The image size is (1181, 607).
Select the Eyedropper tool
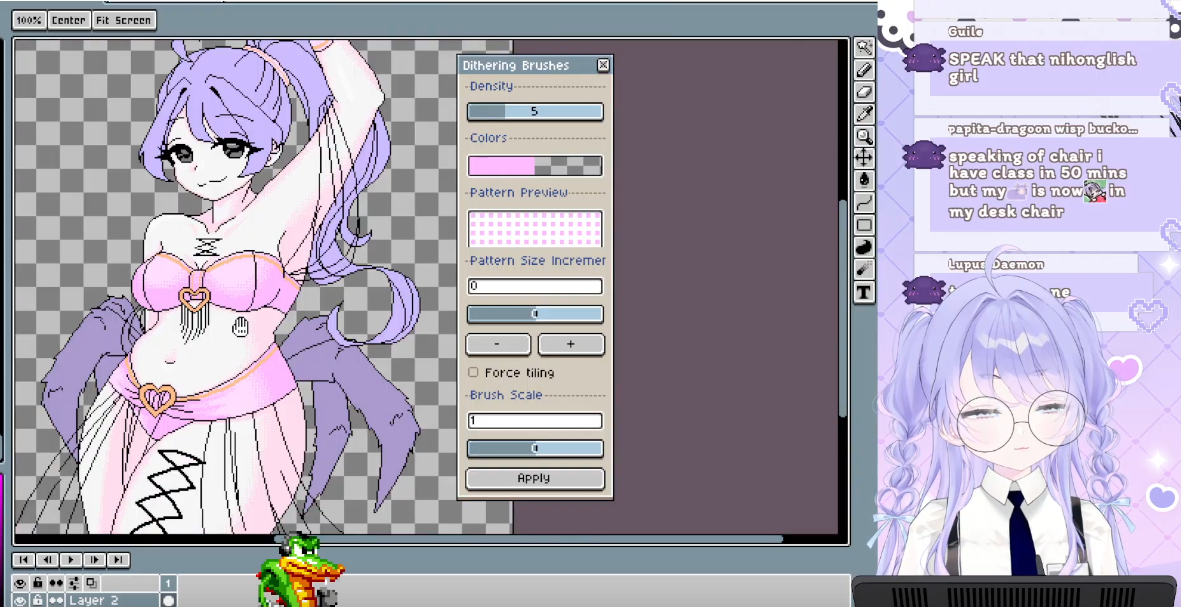tap(864, 114)
